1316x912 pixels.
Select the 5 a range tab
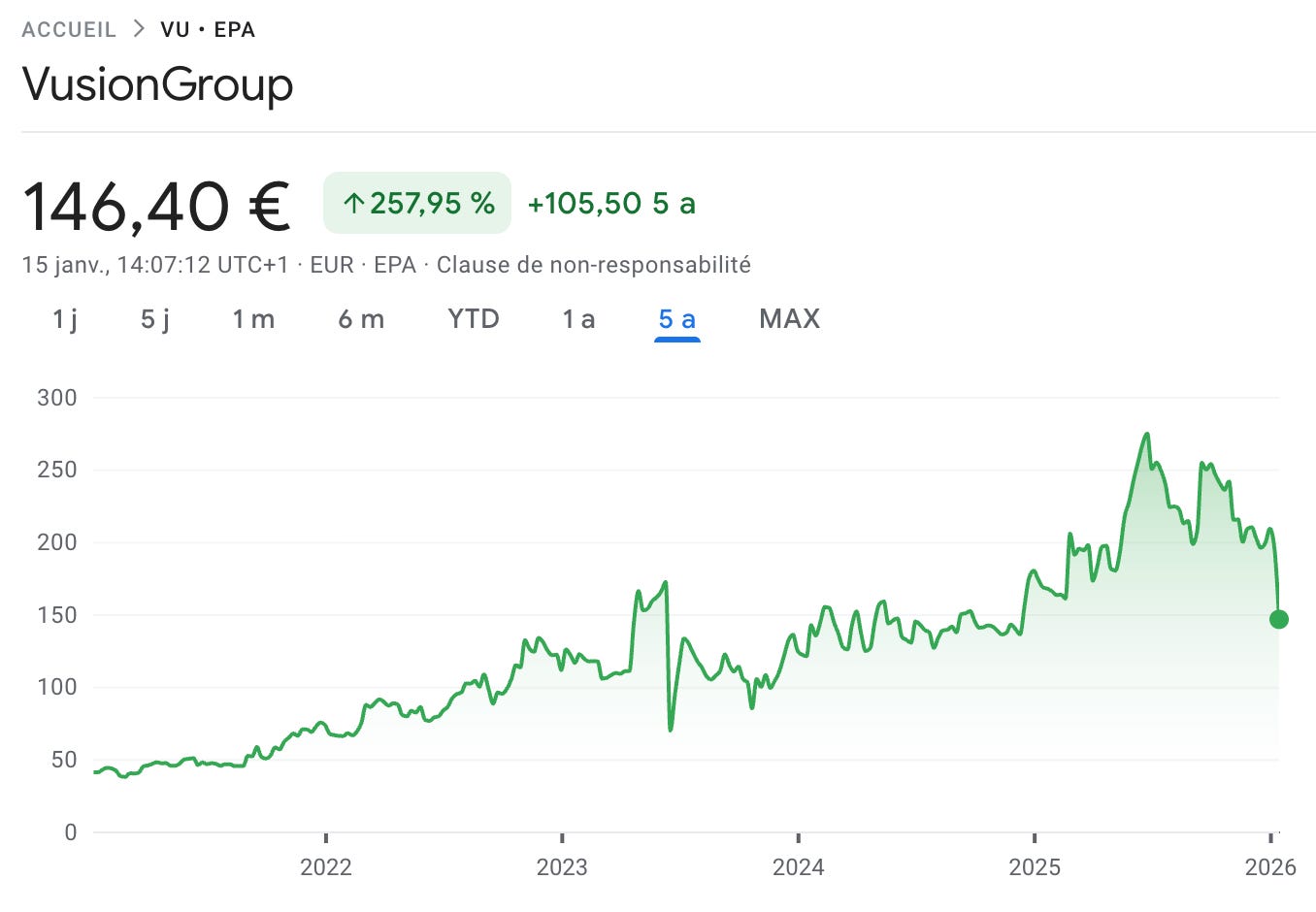(x=677, y=319)
